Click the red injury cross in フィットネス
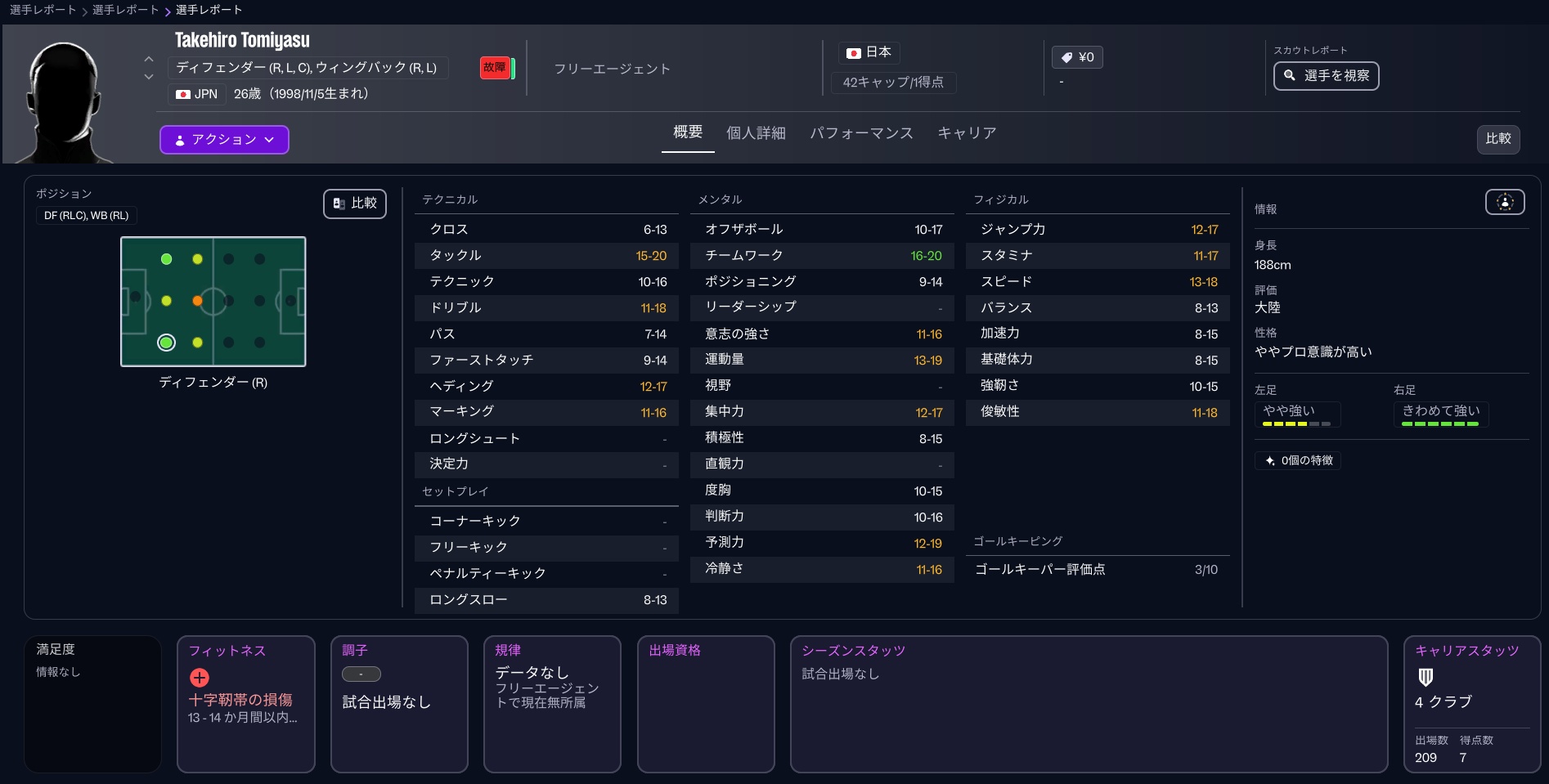The width and height of the screenshot is (1549, 784). (x=200, y=678)
